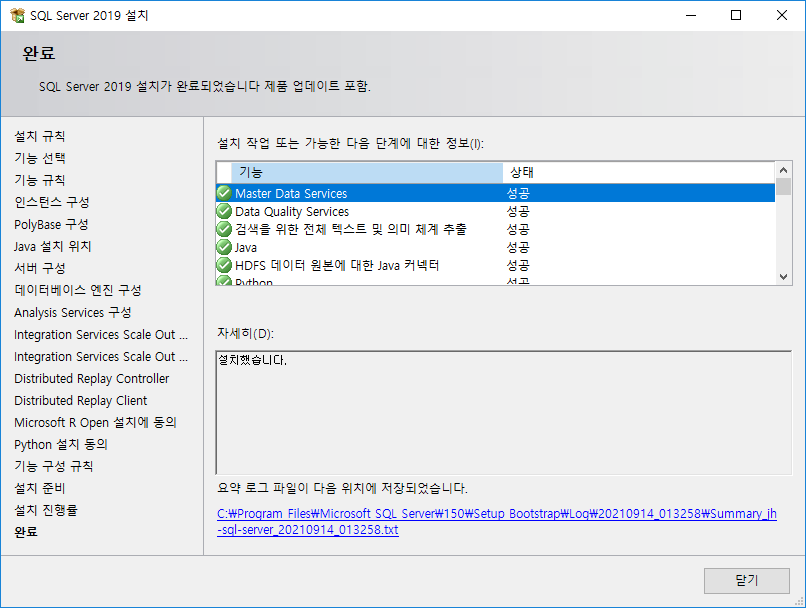Click the 서버 구성 step
Screen dimensions: 806x608
pos(40,268)
